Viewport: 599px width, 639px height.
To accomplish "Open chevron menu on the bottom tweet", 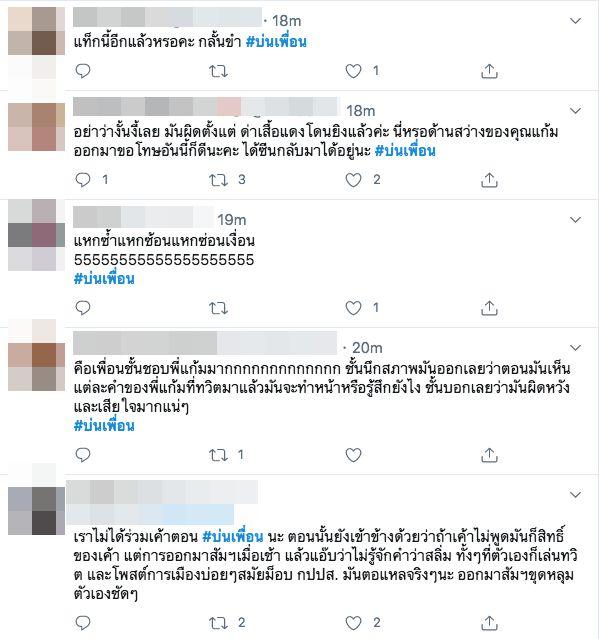I will coord(575,495).
